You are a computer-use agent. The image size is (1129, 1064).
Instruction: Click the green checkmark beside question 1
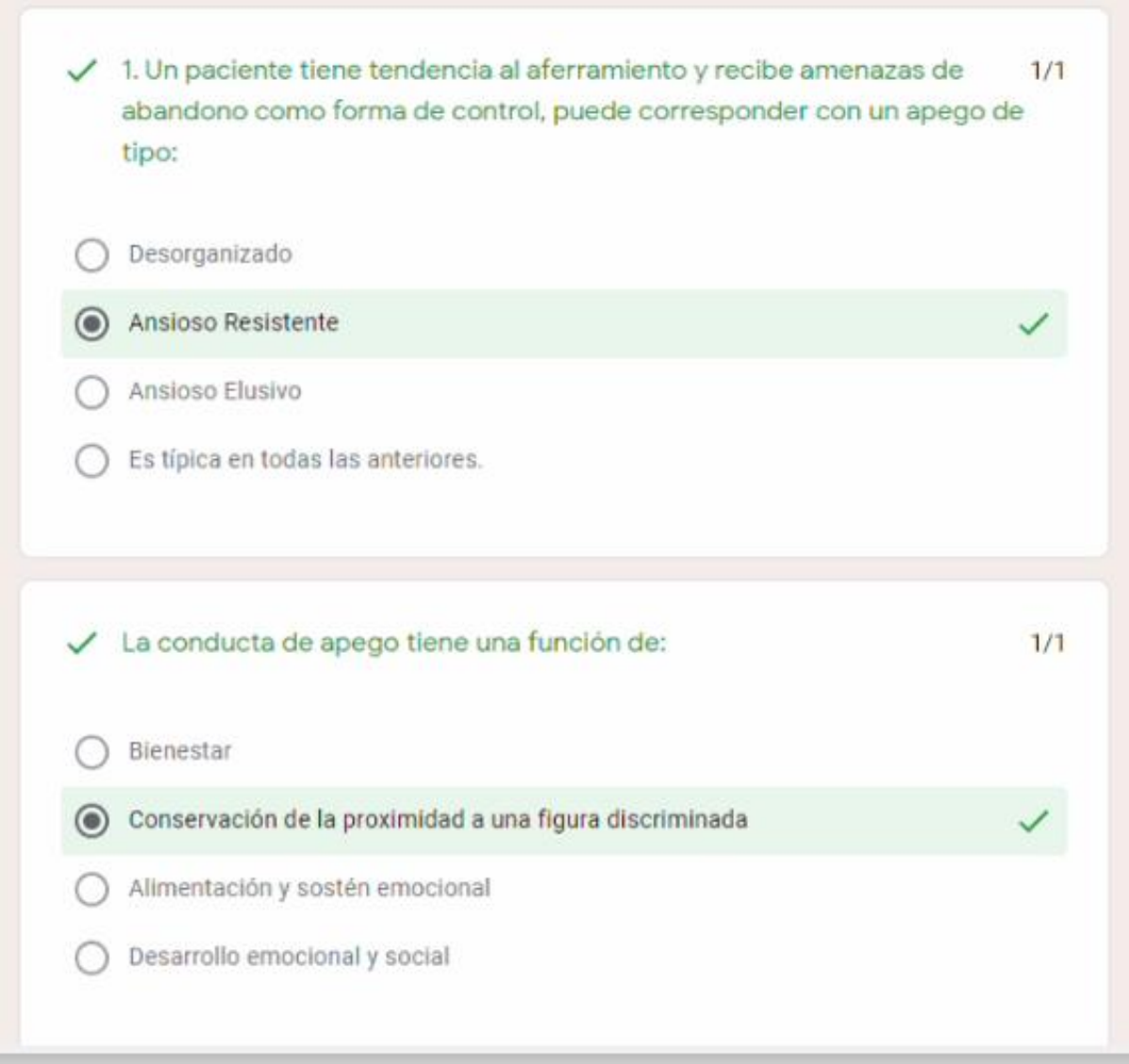(83, 71)
